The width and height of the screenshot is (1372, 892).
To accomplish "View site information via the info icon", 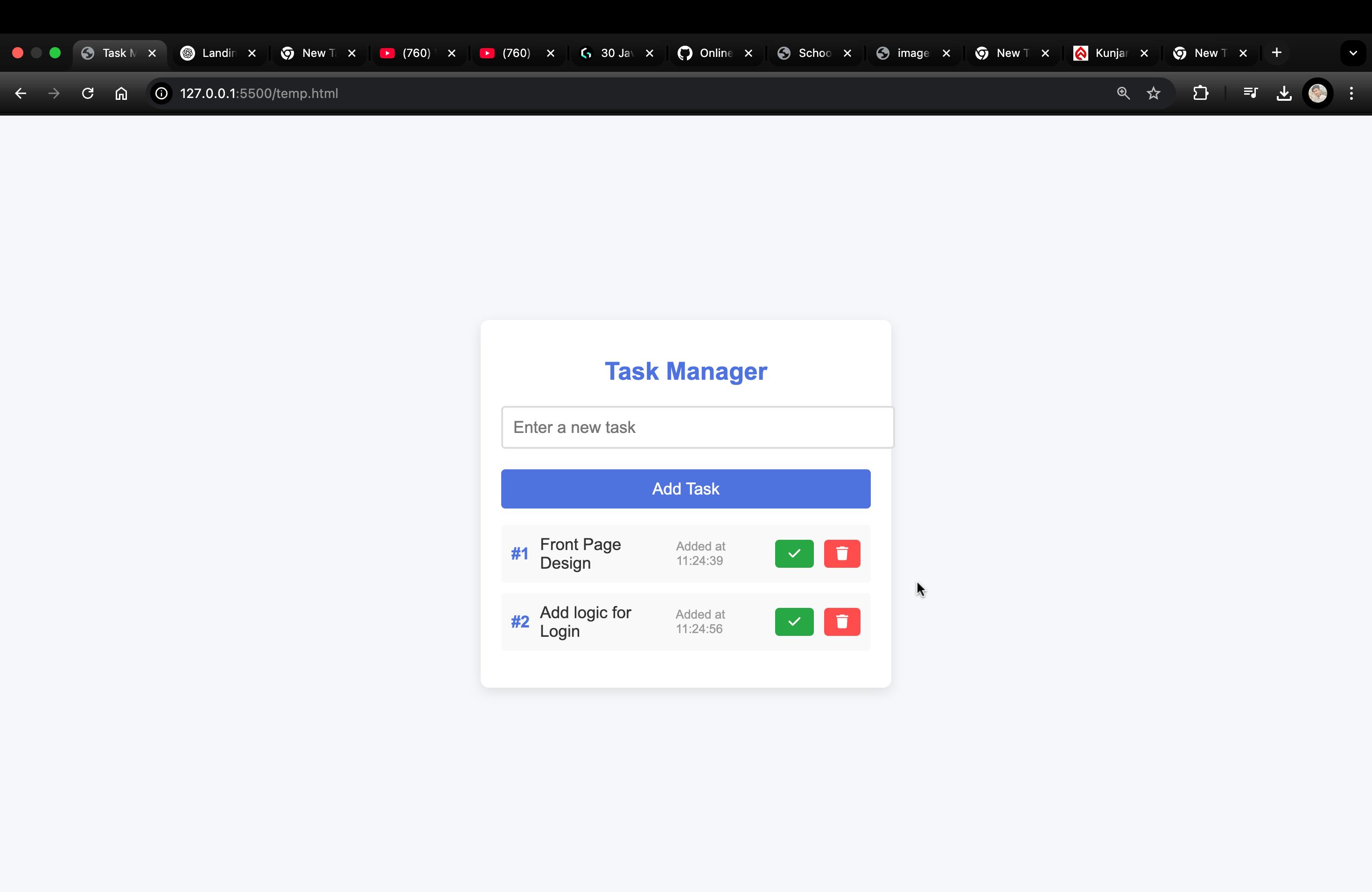I will 161,93.
